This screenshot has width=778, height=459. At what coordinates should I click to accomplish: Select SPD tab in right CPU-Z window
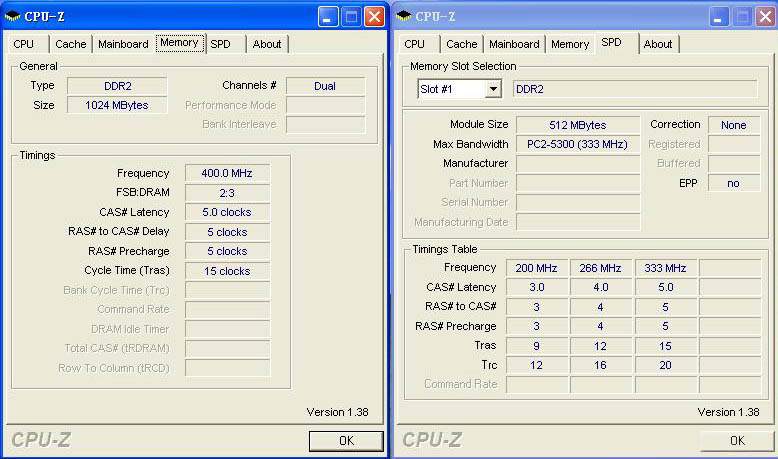tap(611, 43)
